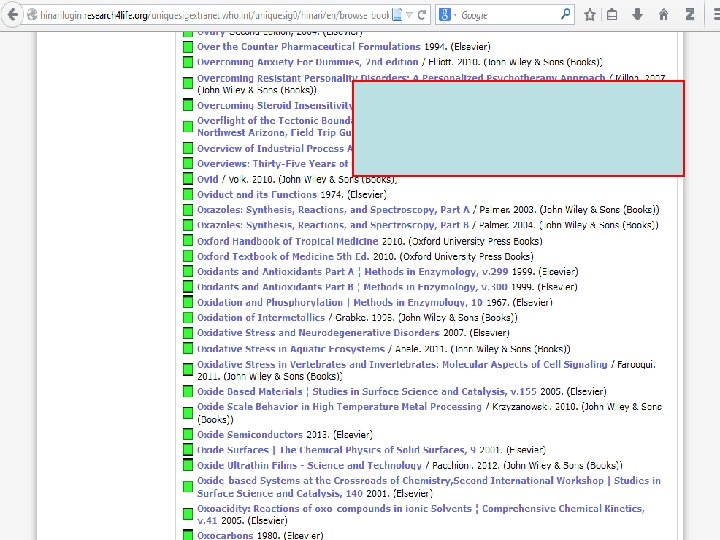Viewport: 720px width, 540px height.
Task: Open Oxazoles Part A book link
Action: [x=333, y=210]
